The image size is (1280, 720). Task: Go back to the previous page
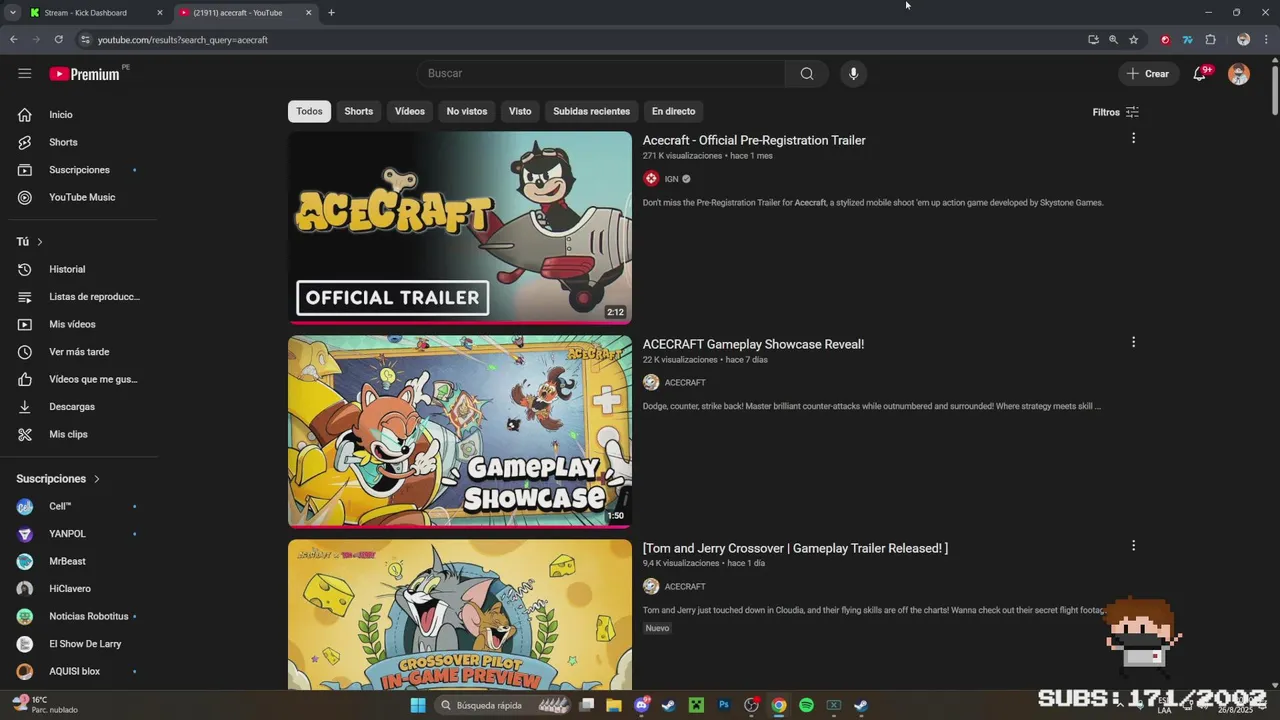[13, 40]
